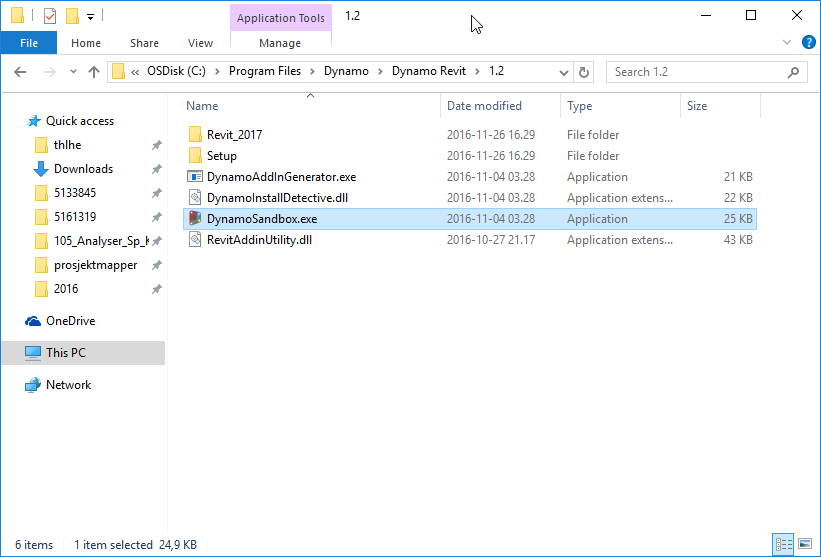821x557 pixels.
Task: Click the Back navigation arrow
Action: pos(20,72)
